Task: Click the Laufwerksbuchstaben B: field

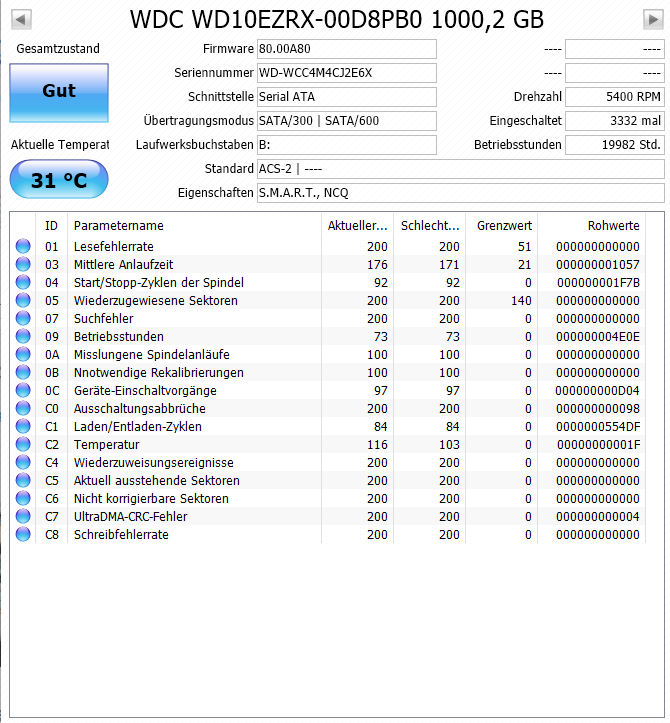Action: point(347,145)
